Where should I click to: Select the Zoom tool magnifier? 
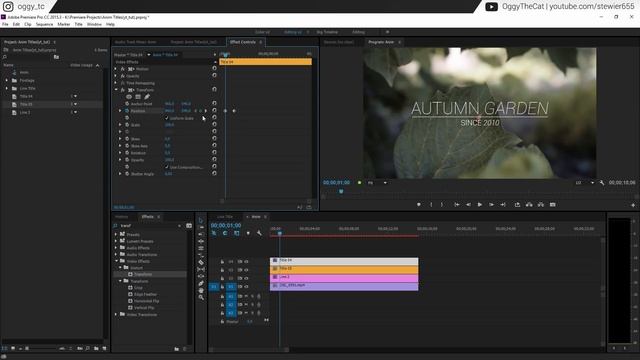click(x=201, y=298)
